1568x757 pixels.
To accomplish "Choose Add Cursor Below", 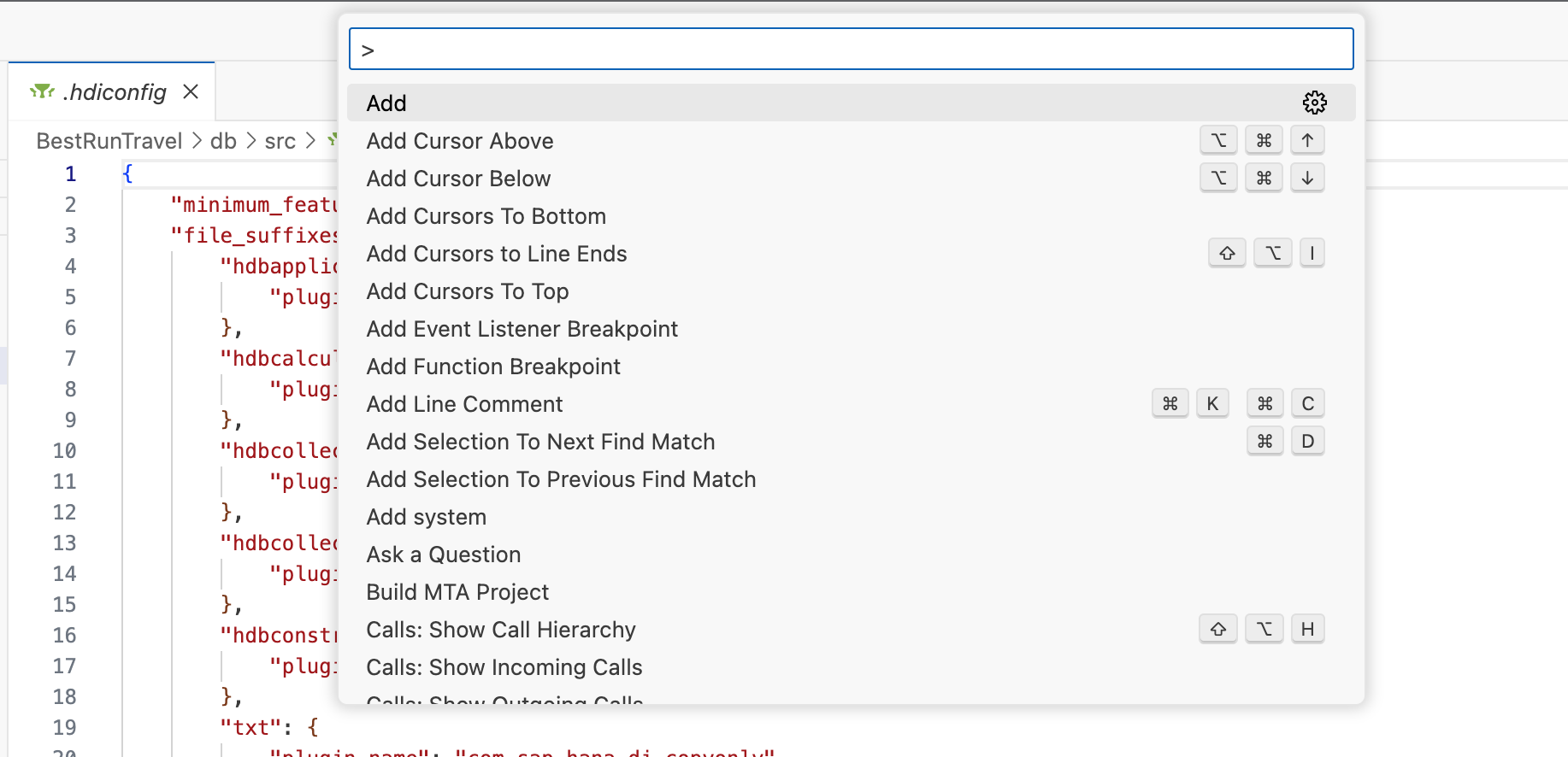I will pyautogui.click(x=851, y=178).
